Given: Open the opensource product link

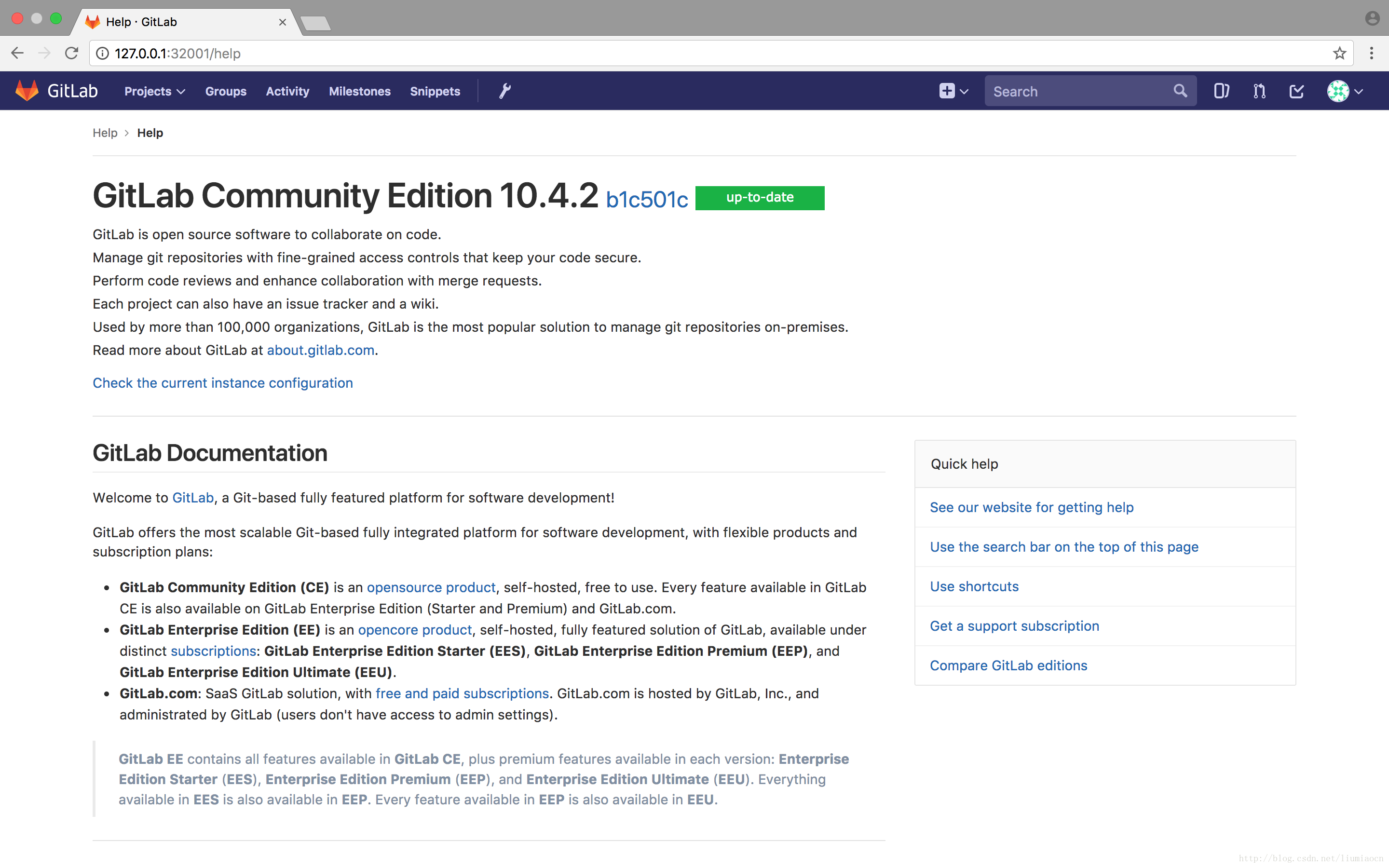Looking at the screenshot, I should tap(431, 587).
